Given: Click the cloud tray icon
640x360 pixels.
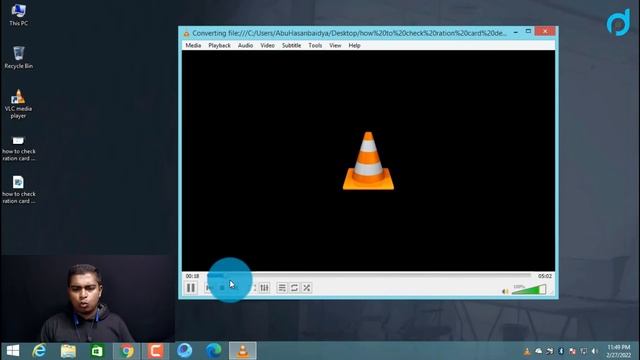Looking at the screenshot, I should 538,351.
